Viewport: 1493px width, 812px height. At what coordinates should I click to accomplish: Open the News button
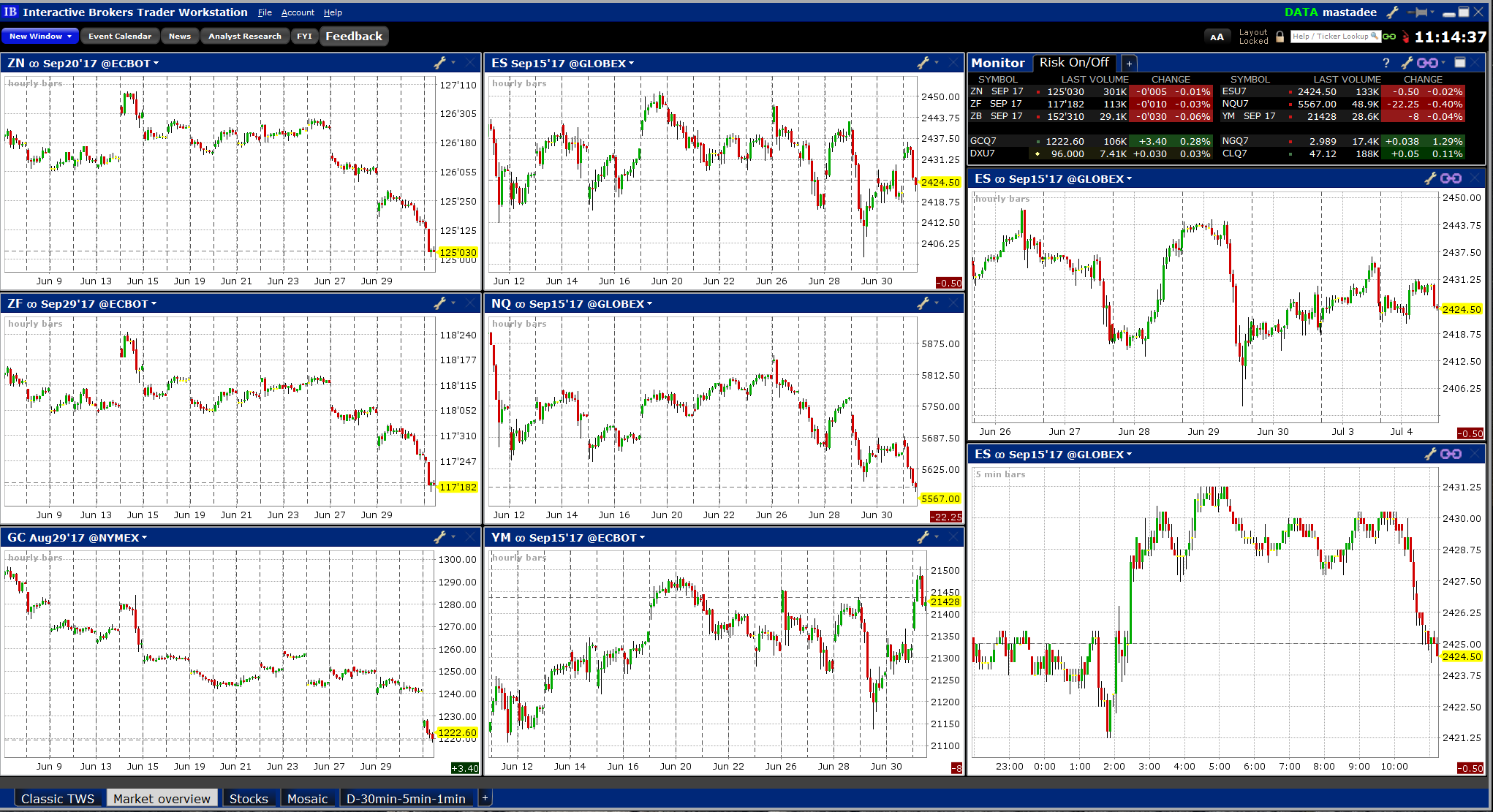180,36
